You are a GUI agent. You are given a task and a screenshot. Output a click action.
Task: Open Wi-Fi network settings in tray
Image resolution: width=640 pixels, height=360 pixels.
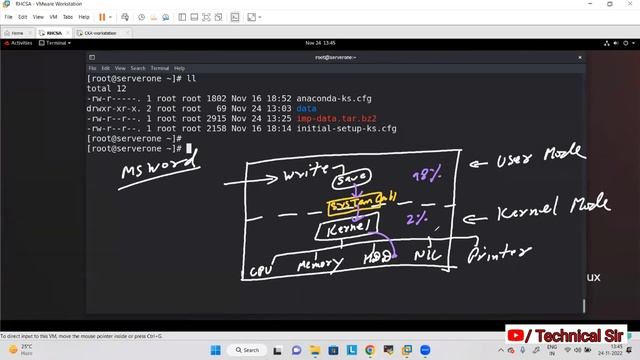[567, 350]
